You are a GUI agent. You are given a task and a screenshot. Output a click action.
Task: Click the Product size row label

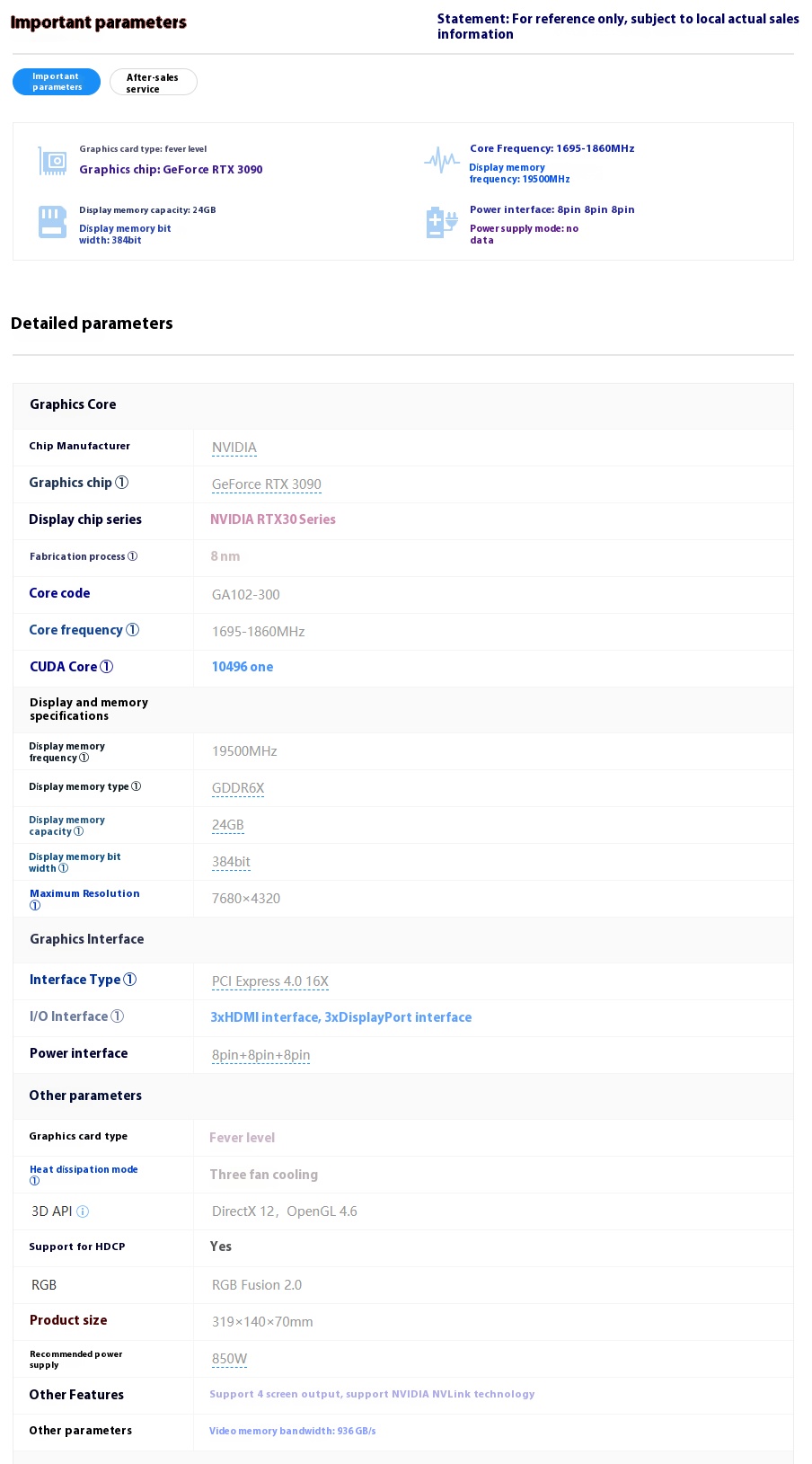[x=68, y=1320]
